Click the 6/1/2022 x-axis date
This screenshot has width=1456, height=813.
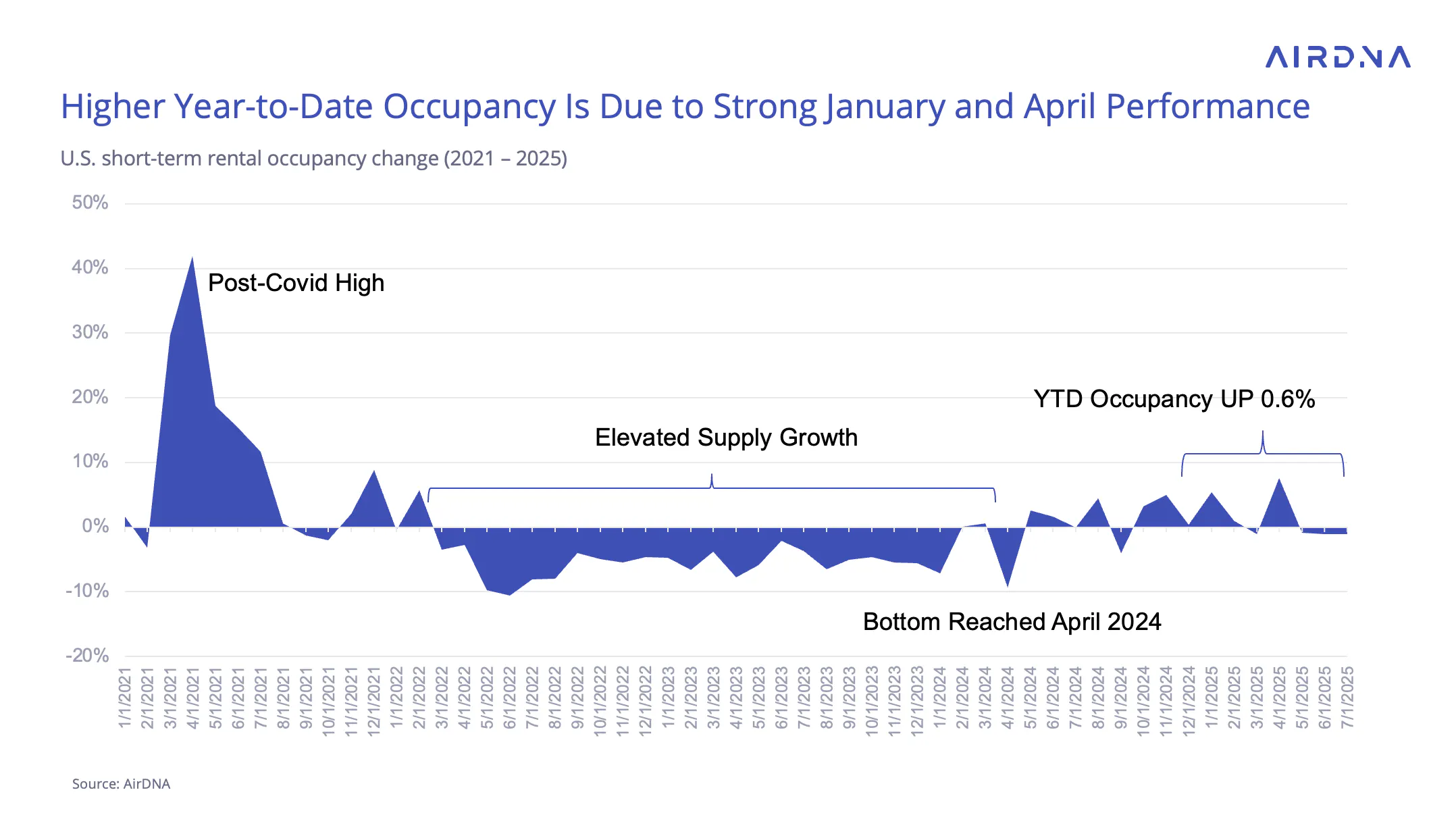click(510, 698)
